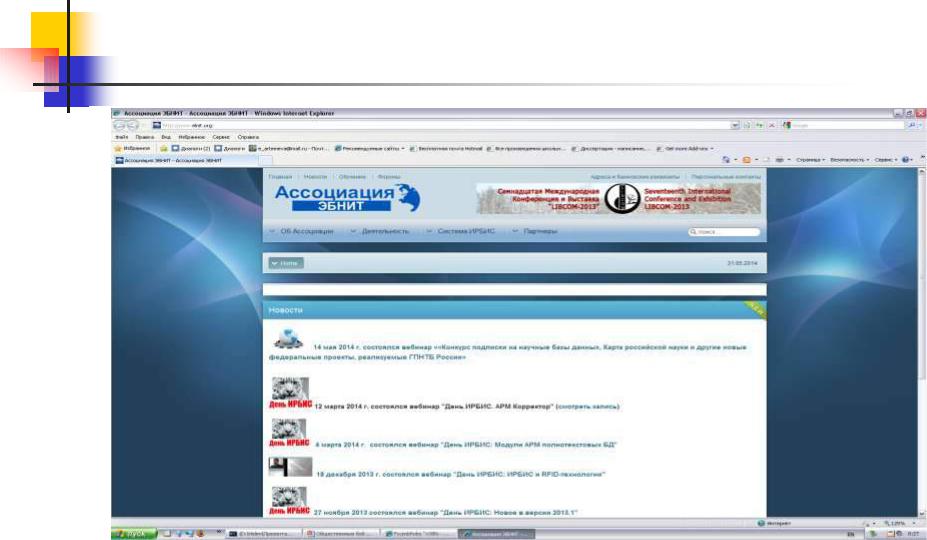This screenshot has width=927, height=540.
Task: Click Новости link in site top navigation
Action: 315,176
